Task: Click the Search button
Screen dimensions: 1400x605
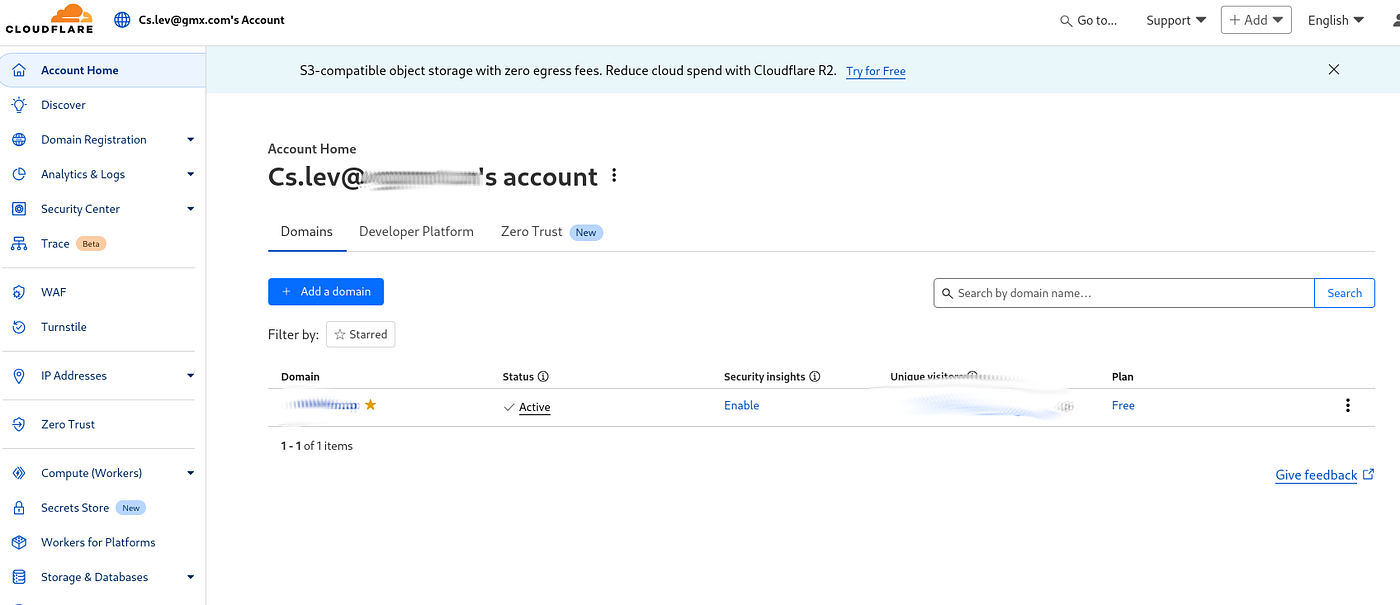Action: (1344, 293)
